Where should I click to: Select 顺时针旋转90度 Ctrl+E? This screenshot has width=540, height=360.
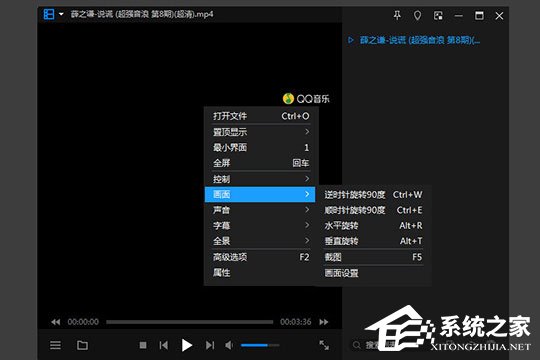tap(373, 210)
